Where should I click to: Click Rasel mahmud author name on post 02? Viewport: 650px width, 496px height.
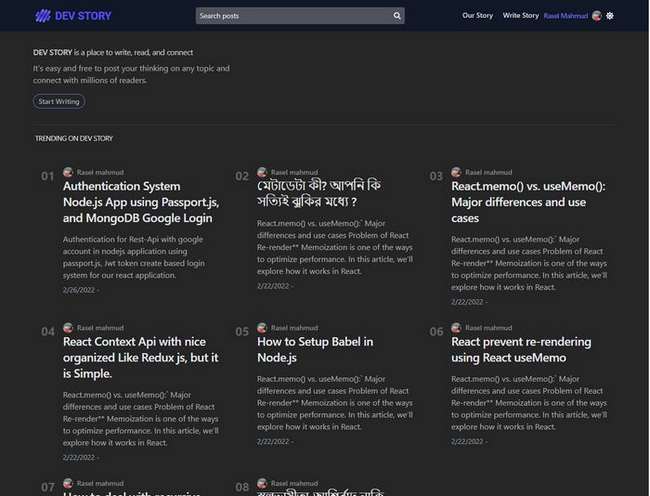click(x=294, y=172)
